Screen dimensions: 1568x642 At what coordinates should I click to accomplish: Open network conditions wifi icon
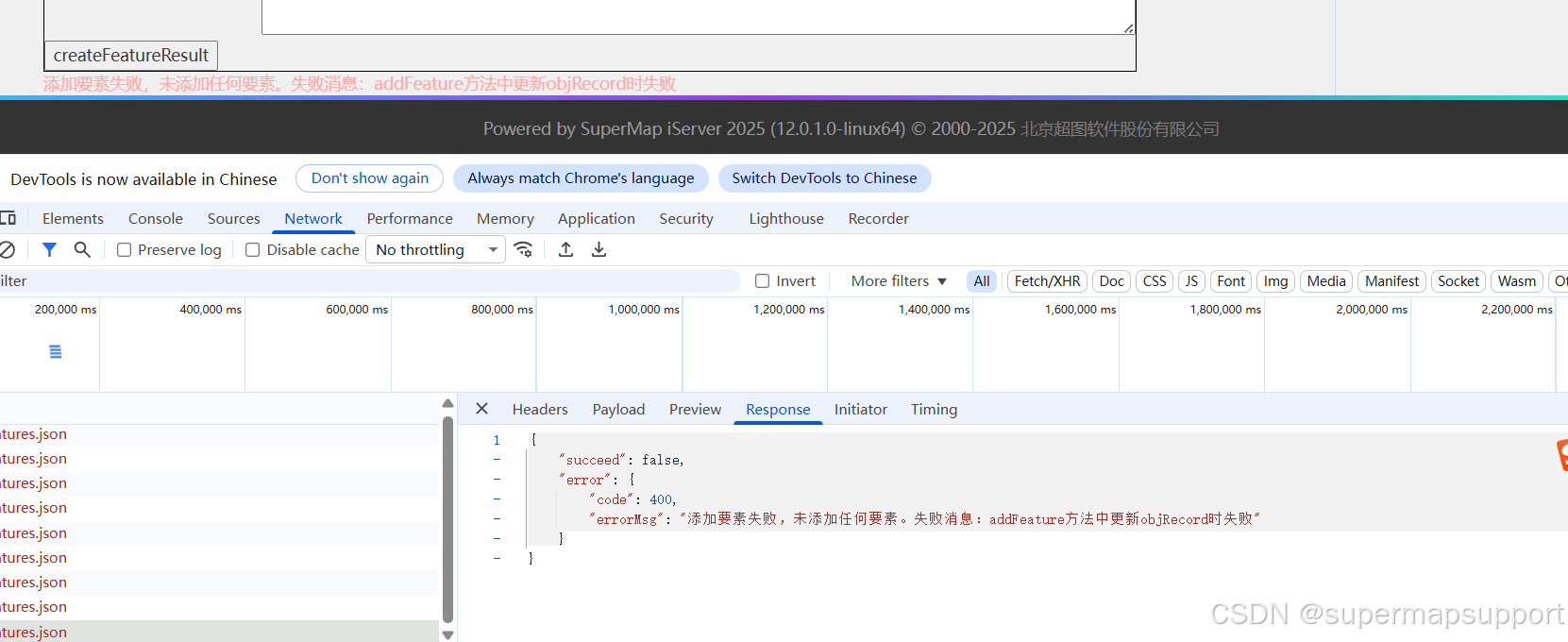(524, 249)
